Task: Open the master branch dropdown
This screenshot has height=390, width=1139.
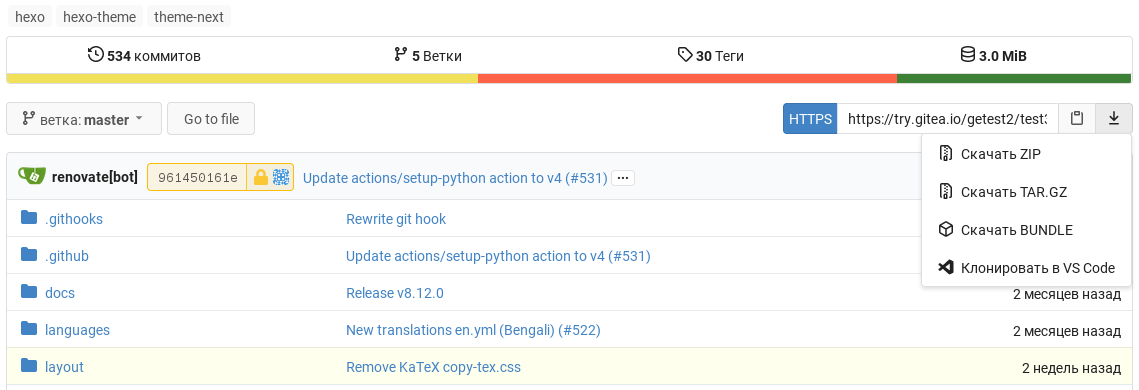Action: point(84,119)
